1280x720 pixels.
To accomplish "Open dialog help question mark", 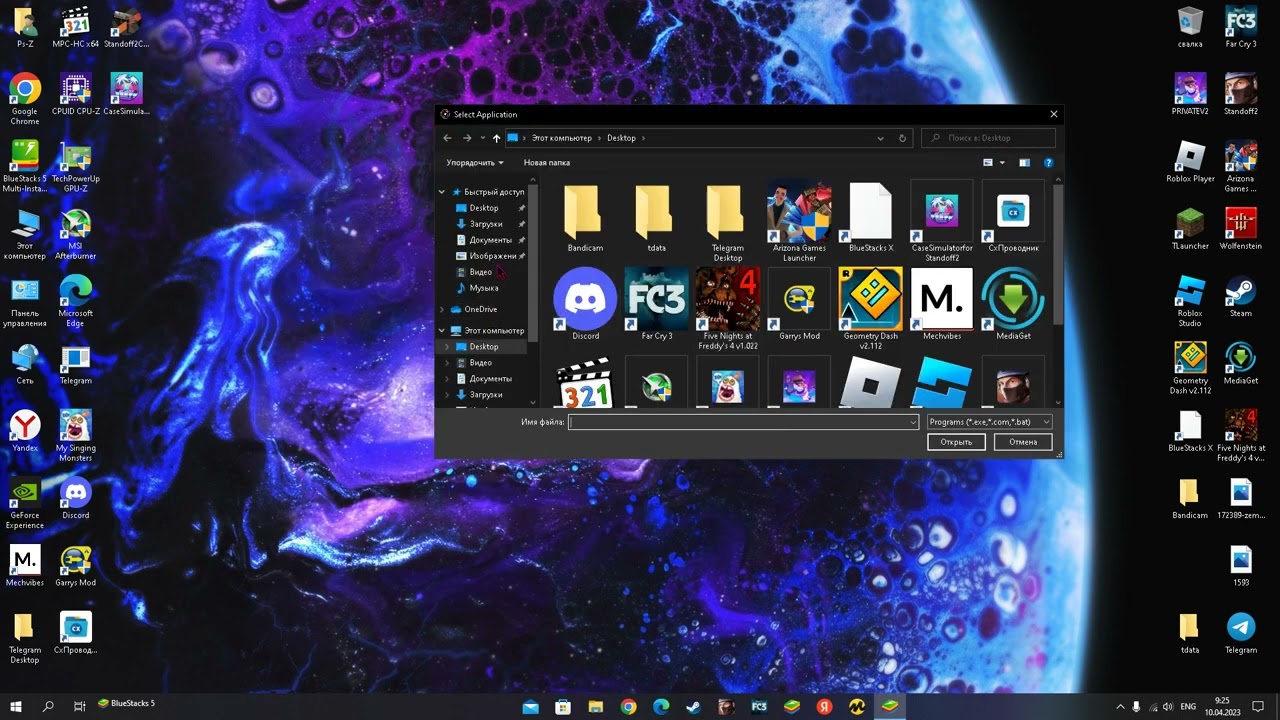I will (x=1048, y=162).
